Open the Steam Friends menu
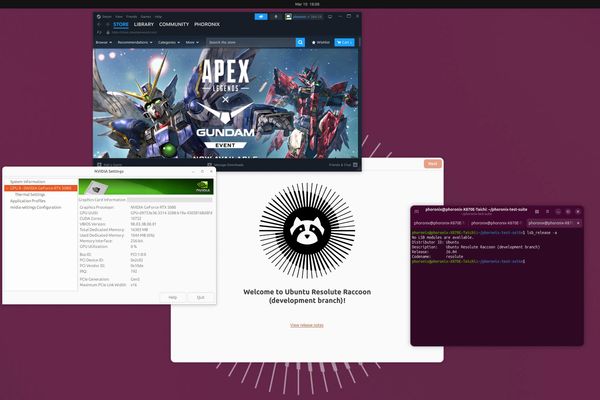Image resolution: width=600 pixels, height=400 pixels. click(x=132, y=17)
